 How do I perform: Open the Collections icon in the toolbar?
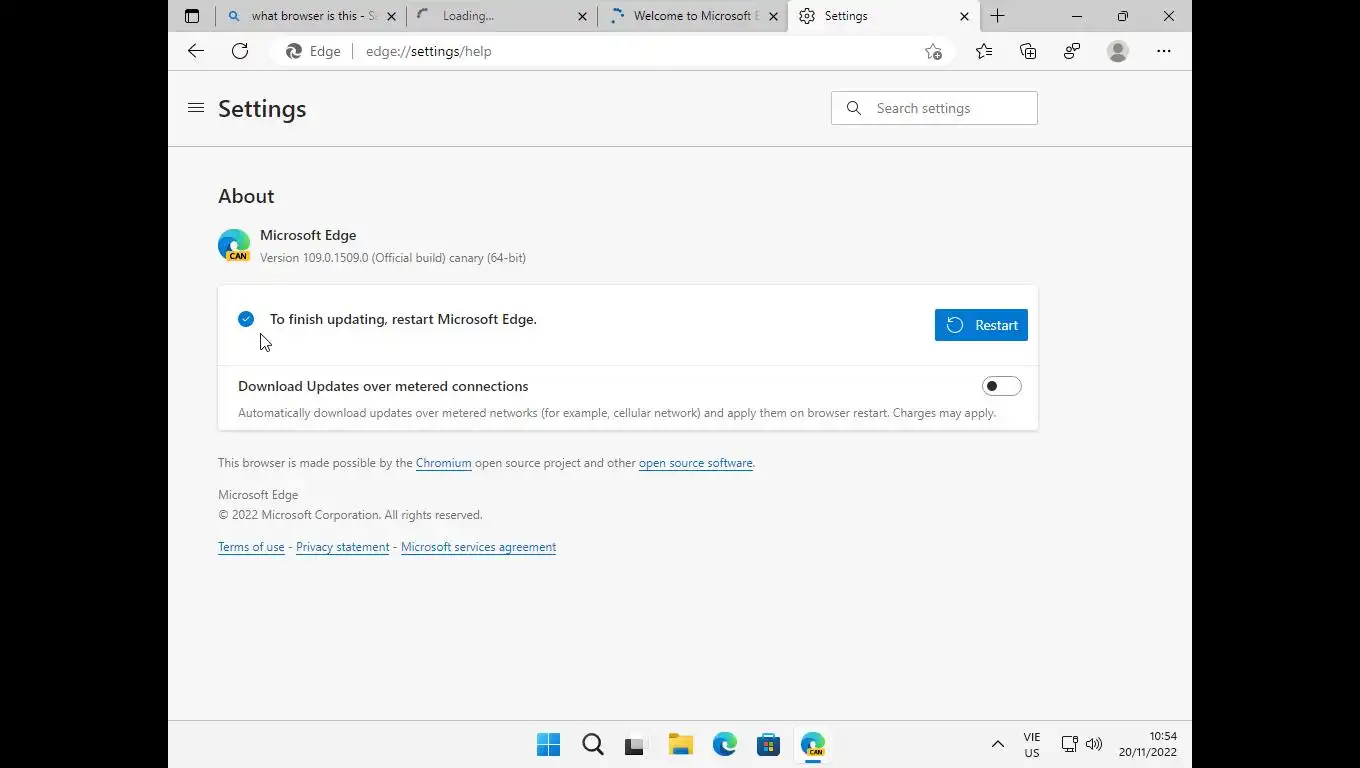(1028, 51)
